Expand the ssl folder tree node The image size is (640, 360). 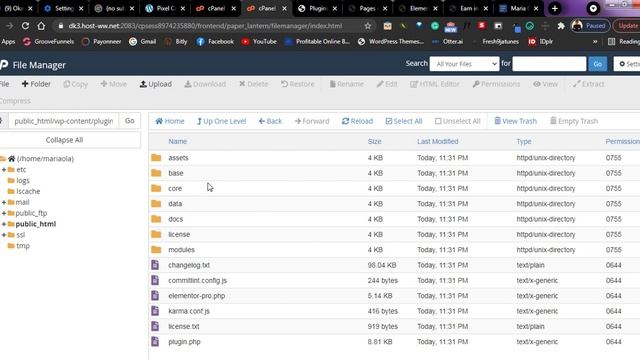point(4,235)
